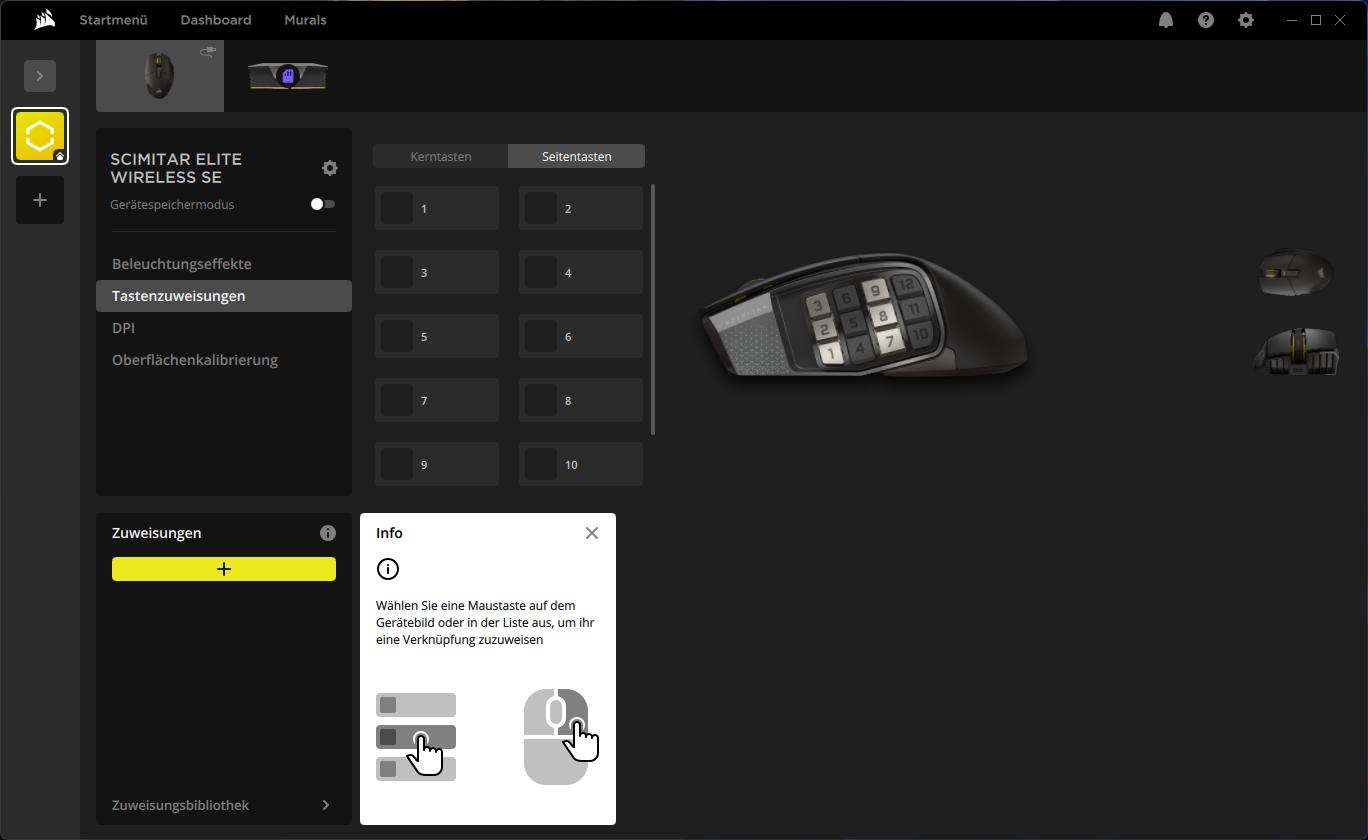Click the key list vertical scrollbar
1368x840 pixels.
point(653,309)
